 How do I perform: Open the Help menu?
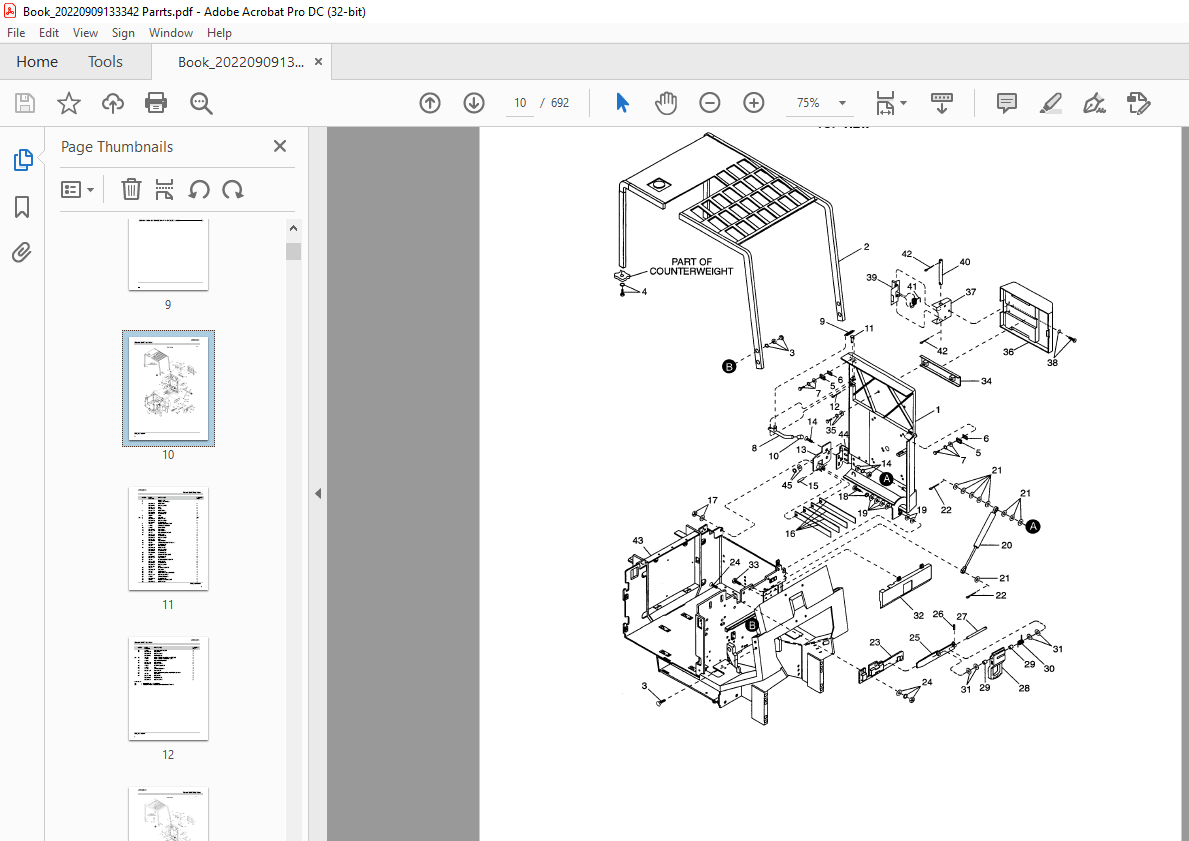tap(219, 33)
